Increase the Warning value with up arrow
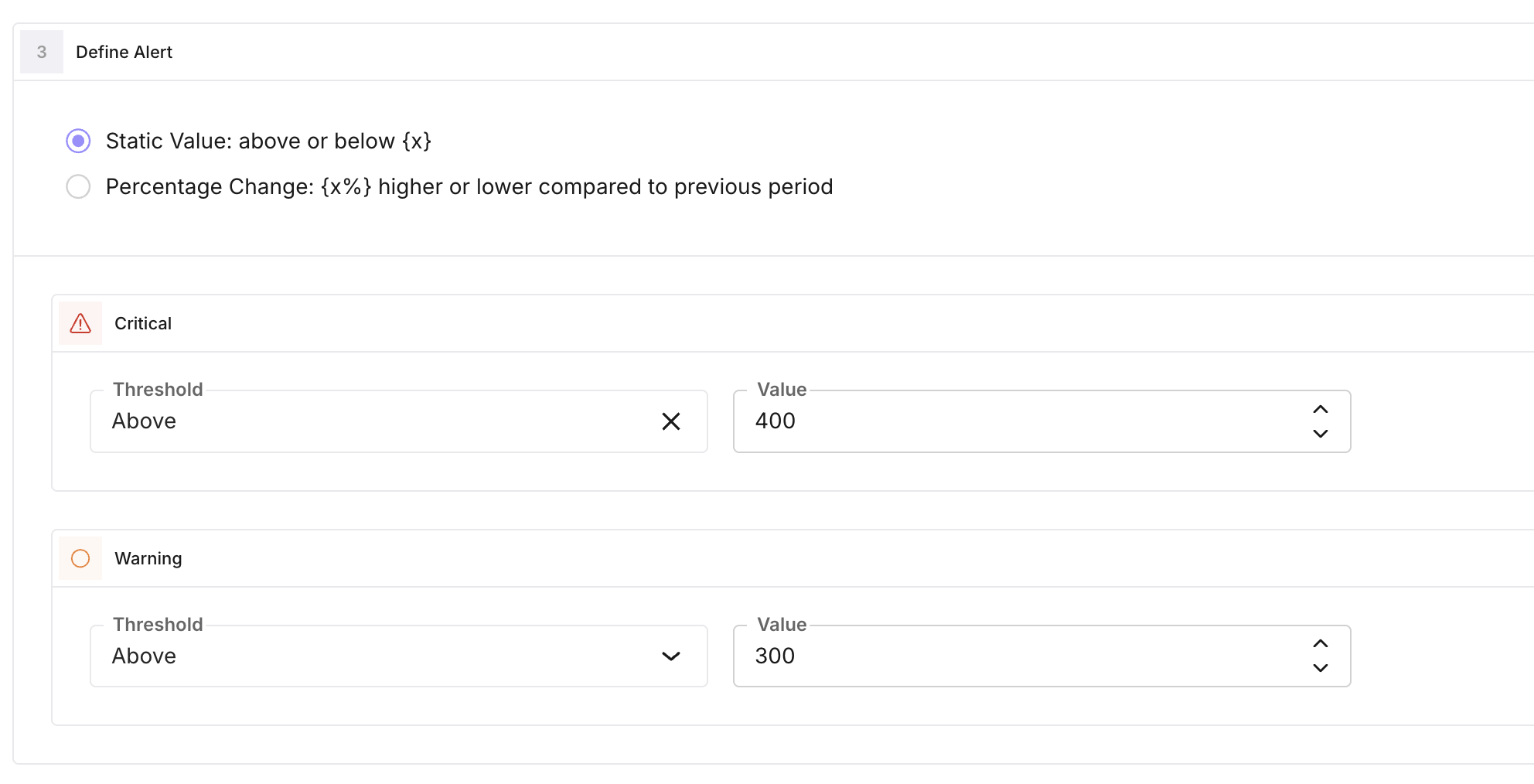Viewport: 1534px width, 784px height. coord(1321,644)
